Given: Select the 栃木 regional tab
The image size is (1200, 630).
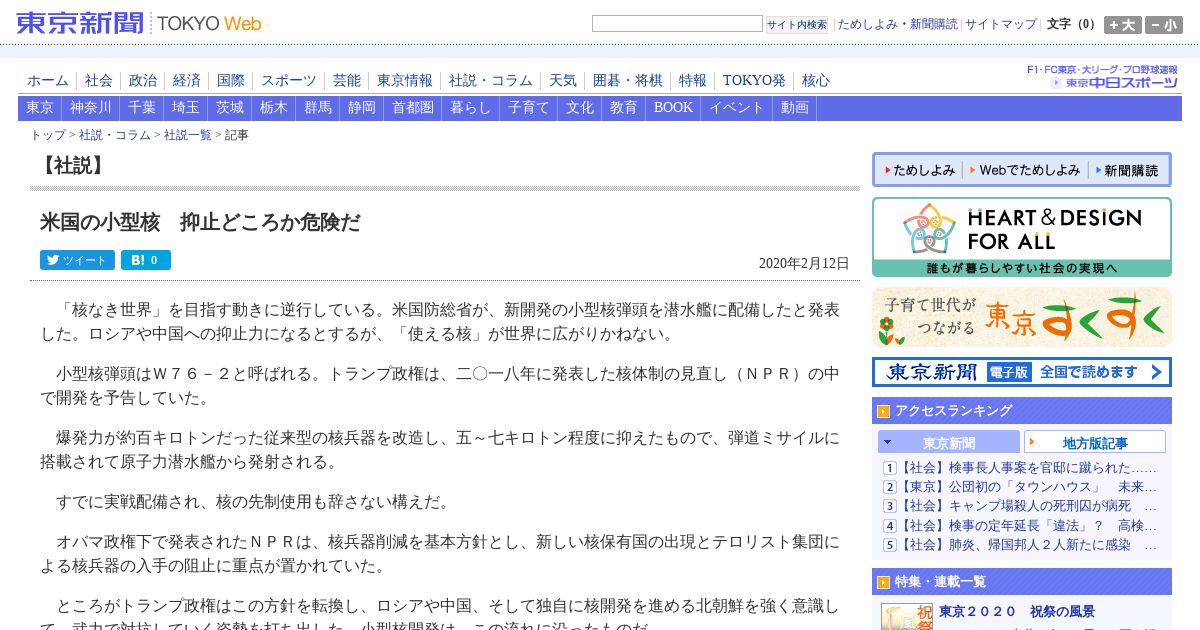Looking at the screenshot, I should (x=274, y=108).
